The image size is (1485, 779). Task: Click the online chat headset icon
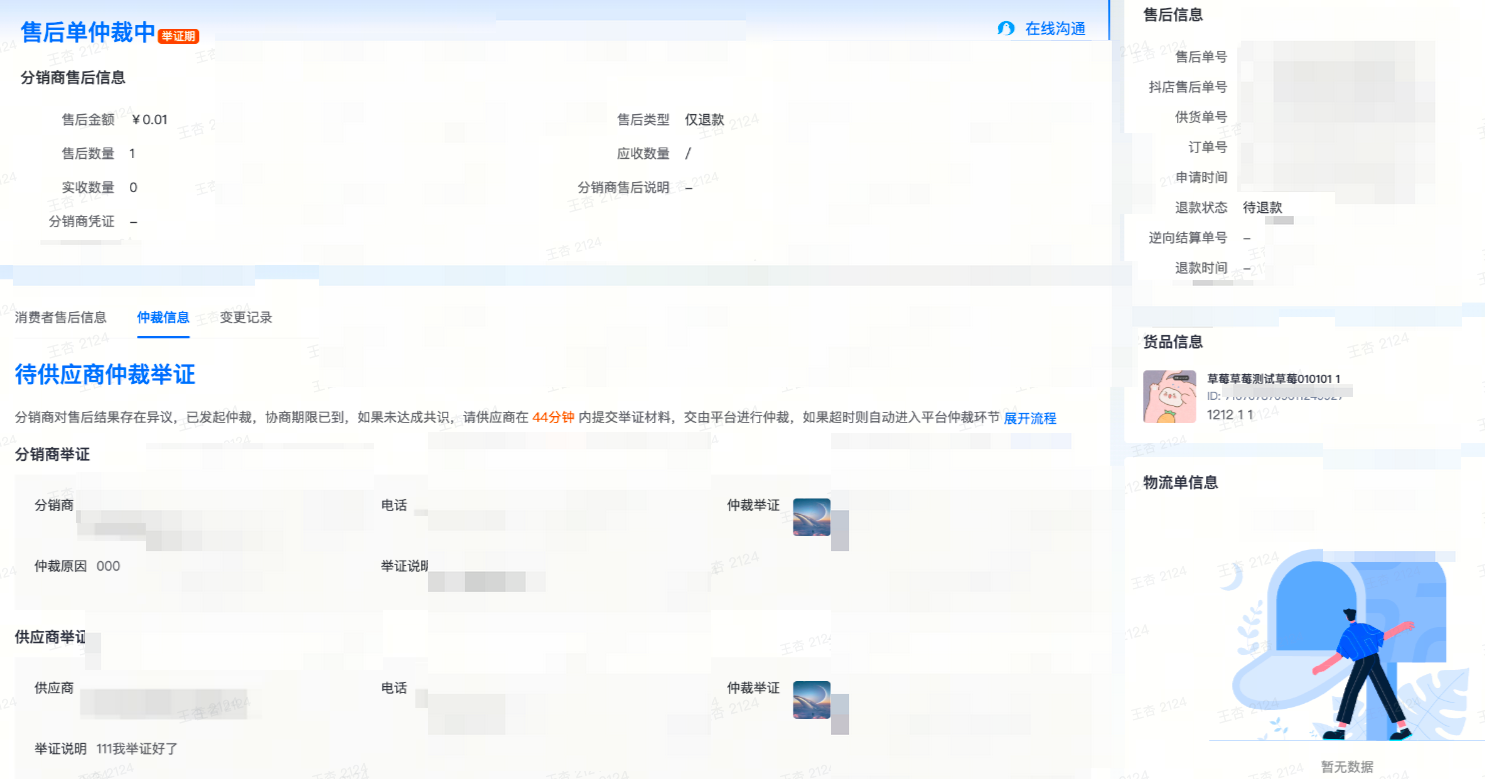[1006, 29]
